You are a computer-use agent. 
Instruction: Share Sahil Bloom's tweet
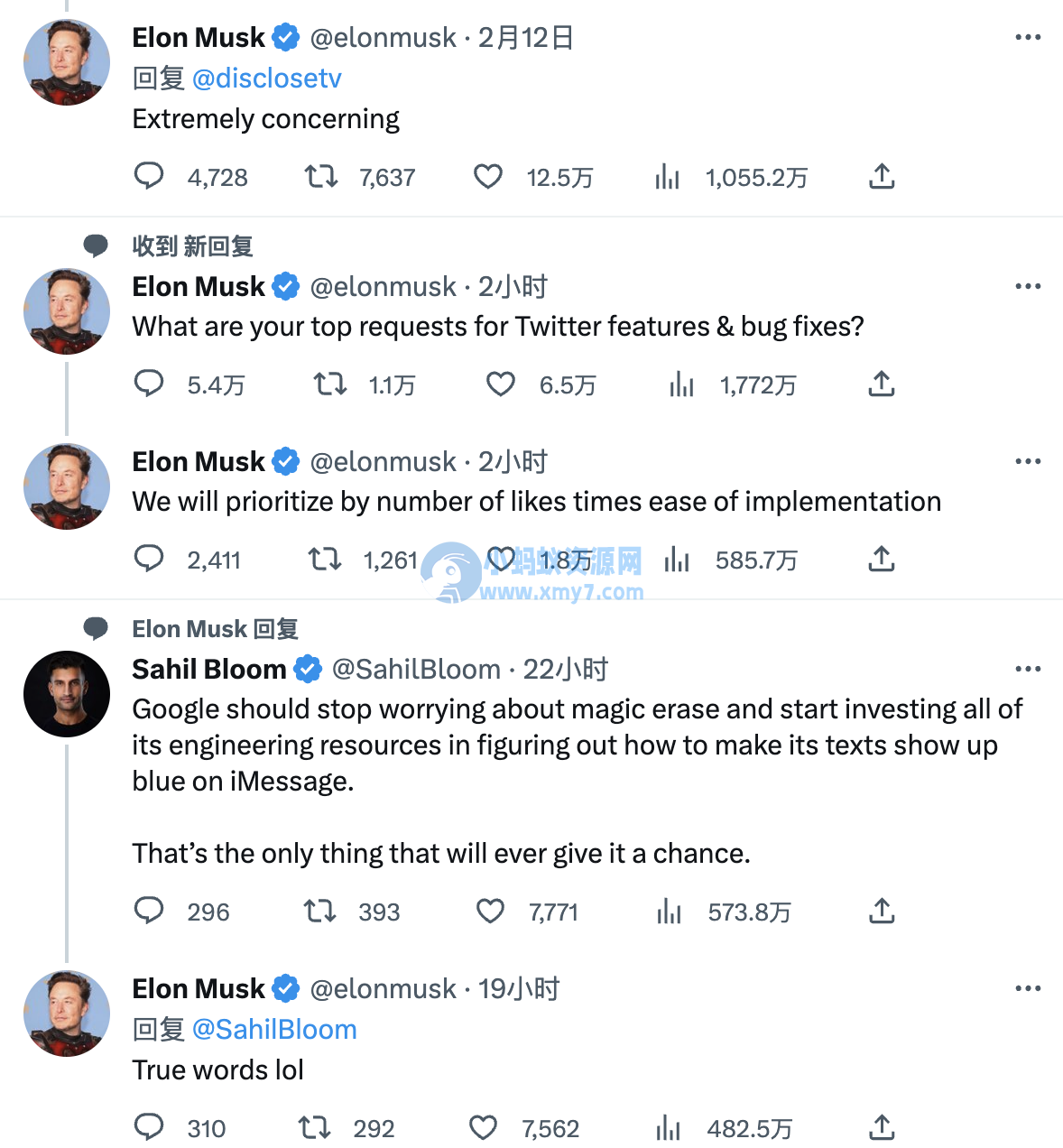pyautogui.click(x=882, y=912)
